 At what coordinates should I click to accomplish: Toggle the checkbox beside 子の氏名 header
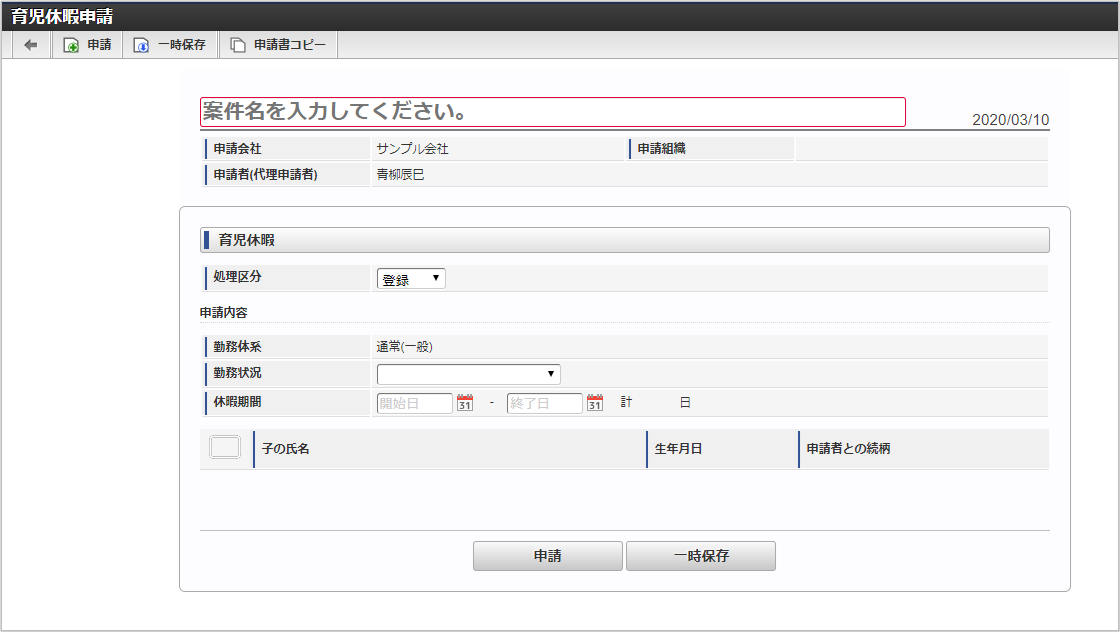point(225,448)
